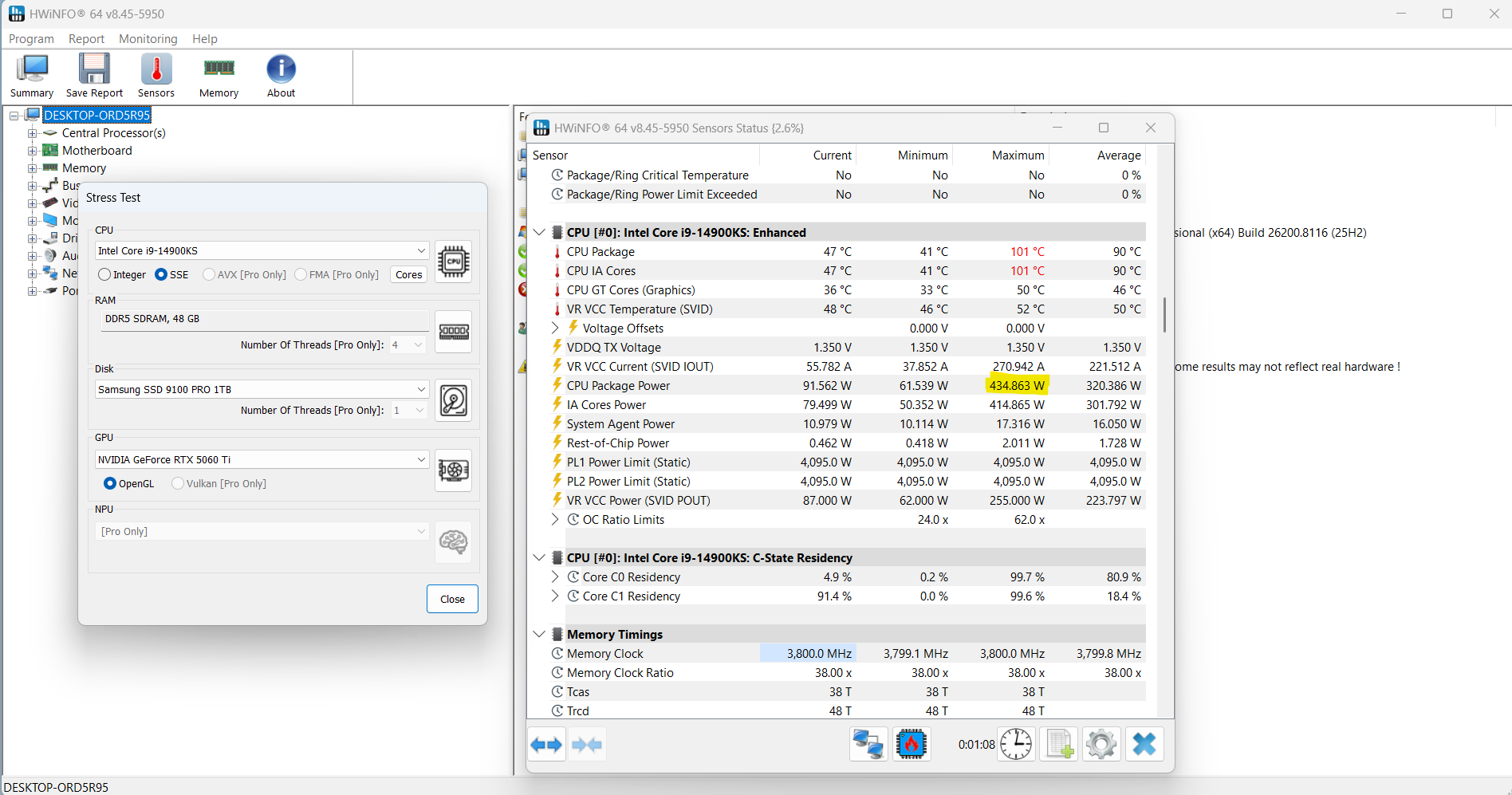Click the PL1 Power Limit (Static) row label
Screen dimensions: 1512x795
[628, 462]
